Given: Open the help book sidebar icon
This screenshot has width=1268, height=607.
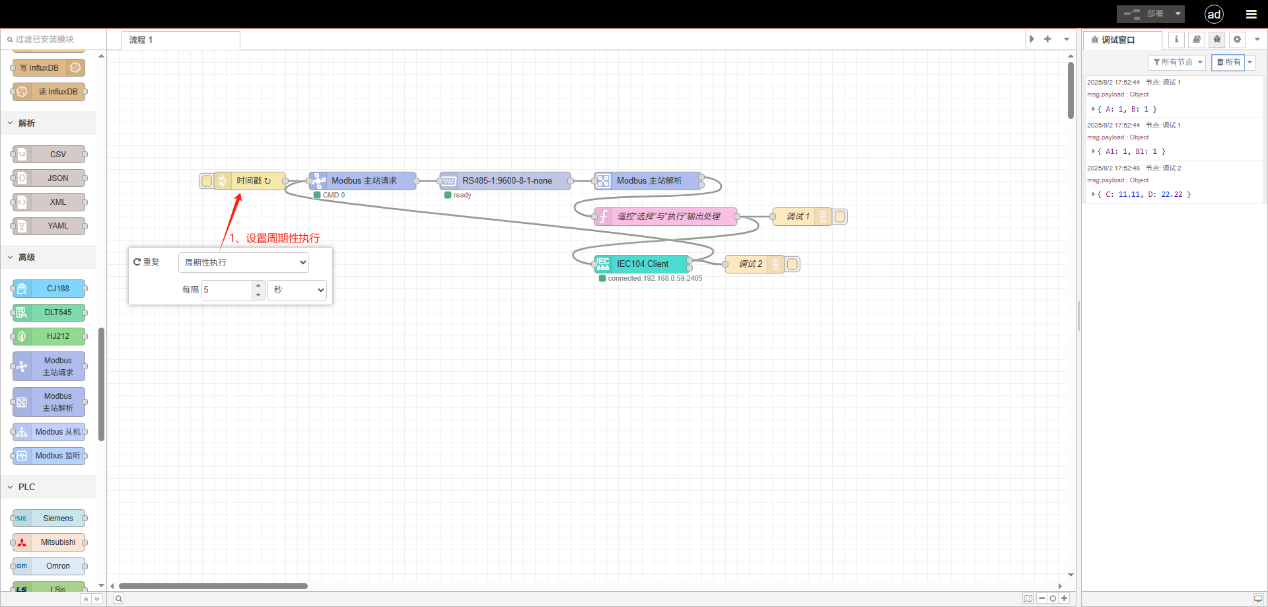Looking at the screenshot, I should pos(1196,40).
